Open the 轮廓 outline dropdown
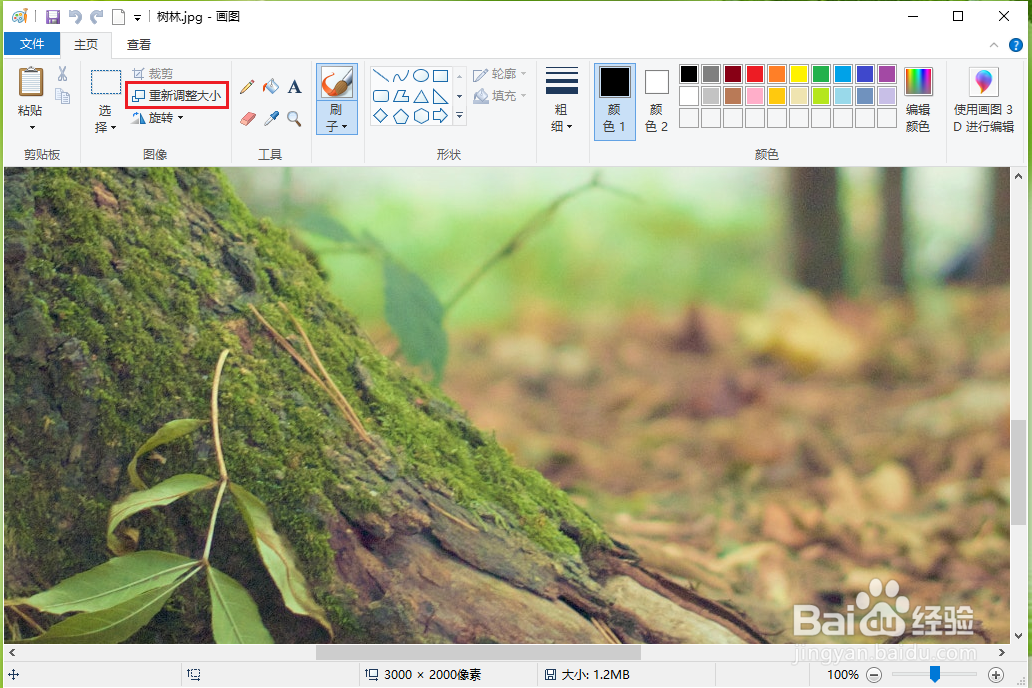The width and height of the screenshot is (1032, 688). (x=500, y=74)
